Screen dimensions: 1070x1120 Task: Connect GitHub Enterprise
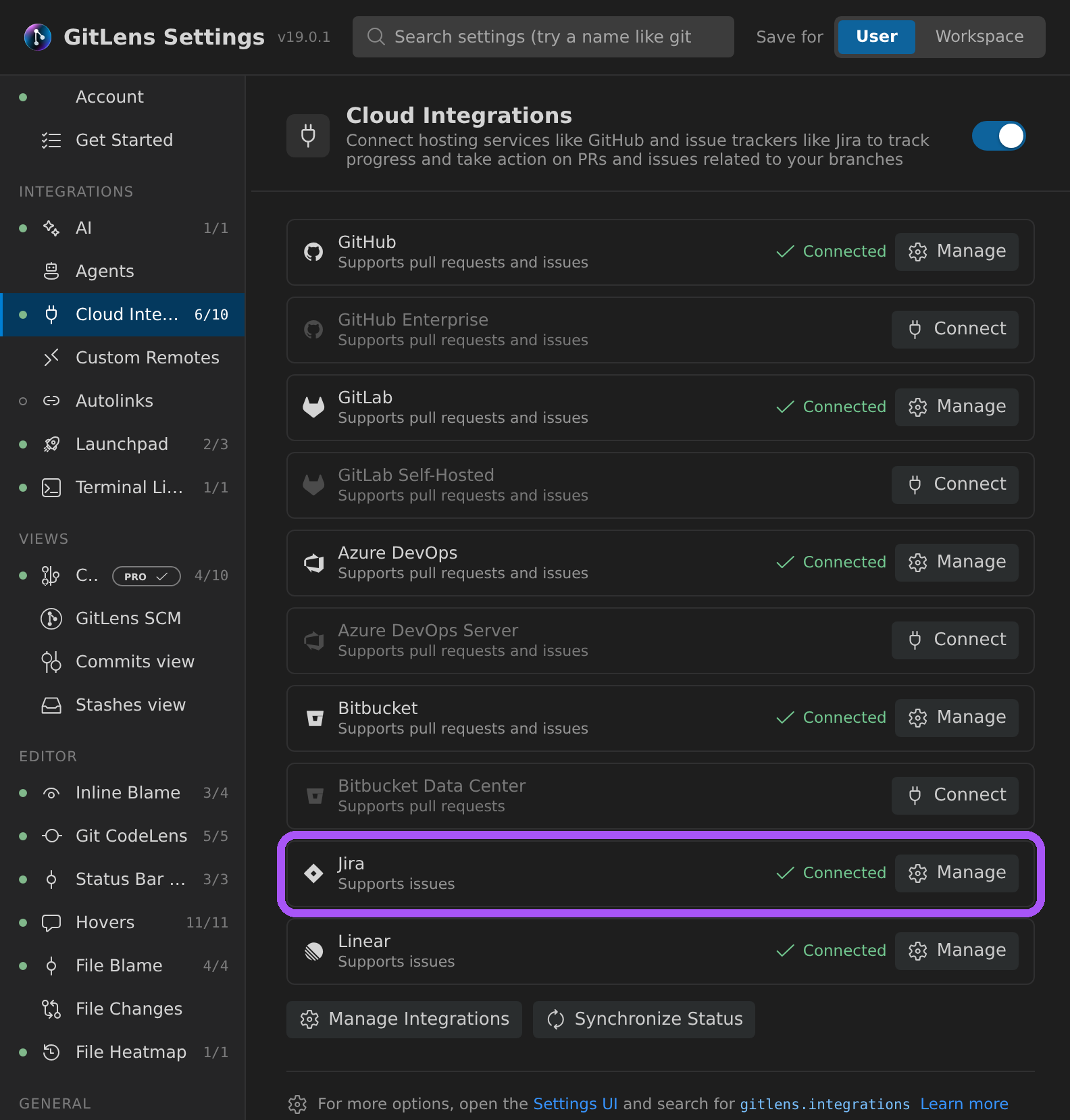(x=955, y=330)
